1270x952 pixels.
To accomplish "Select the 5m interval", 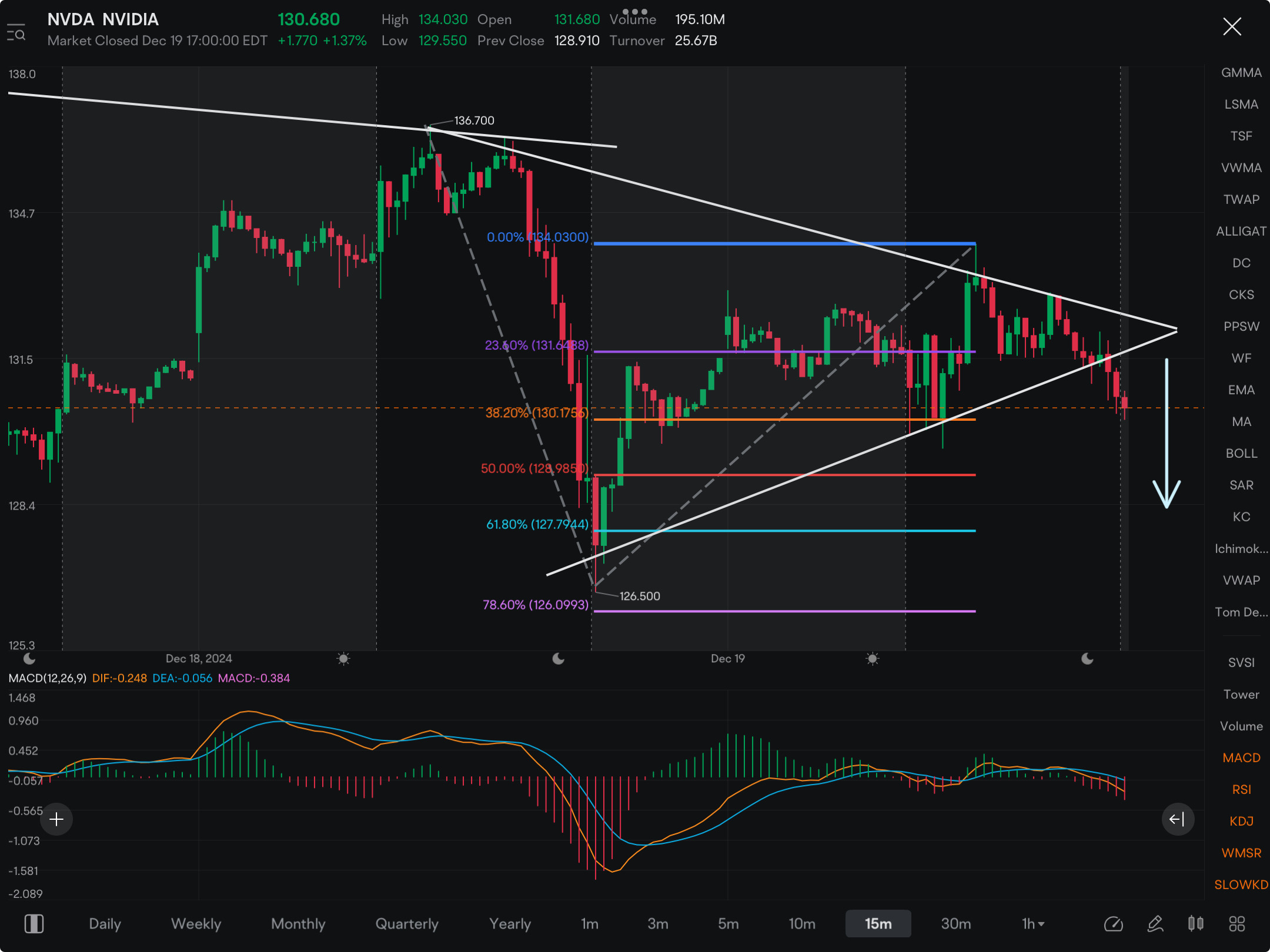I will [728, 924].
